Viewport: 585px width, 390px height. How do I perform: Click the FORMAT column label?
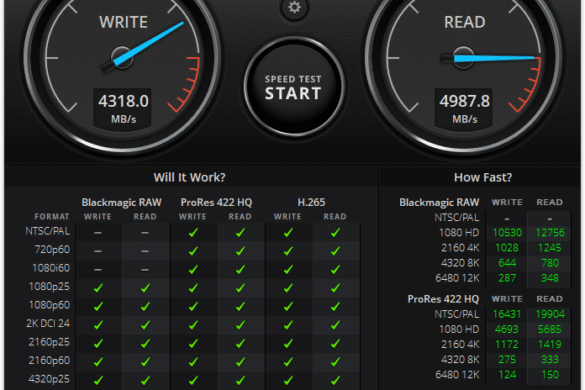pos(52,216)
